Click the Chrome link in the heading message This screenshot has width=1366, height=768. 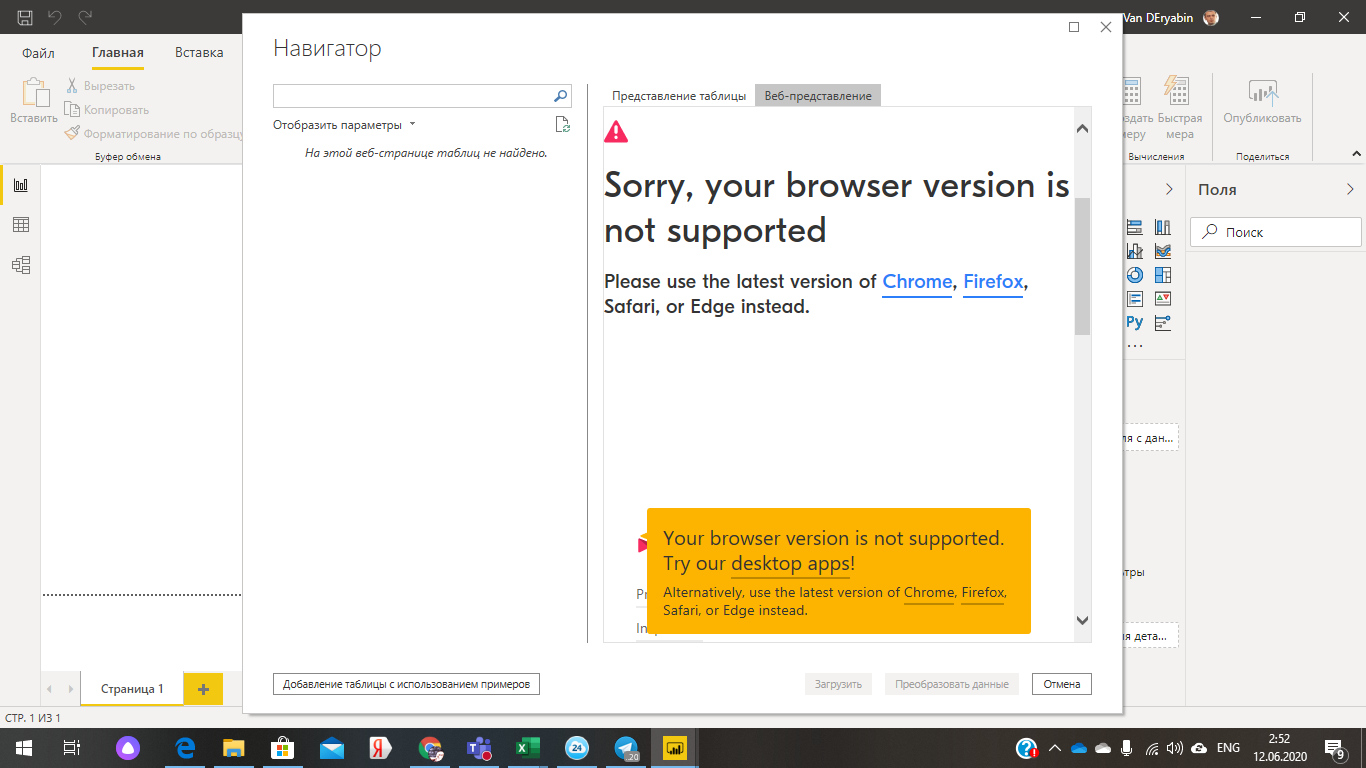pos(917,282)
